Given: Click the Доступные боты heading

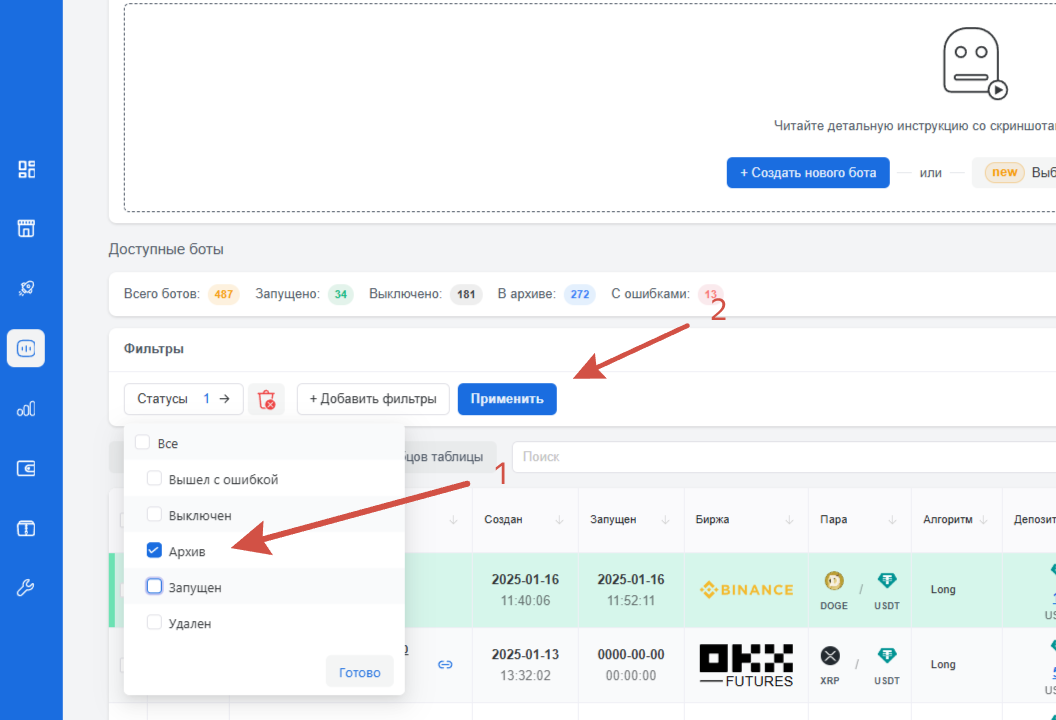Looking at the screenshot, I should tap(166, 249).
